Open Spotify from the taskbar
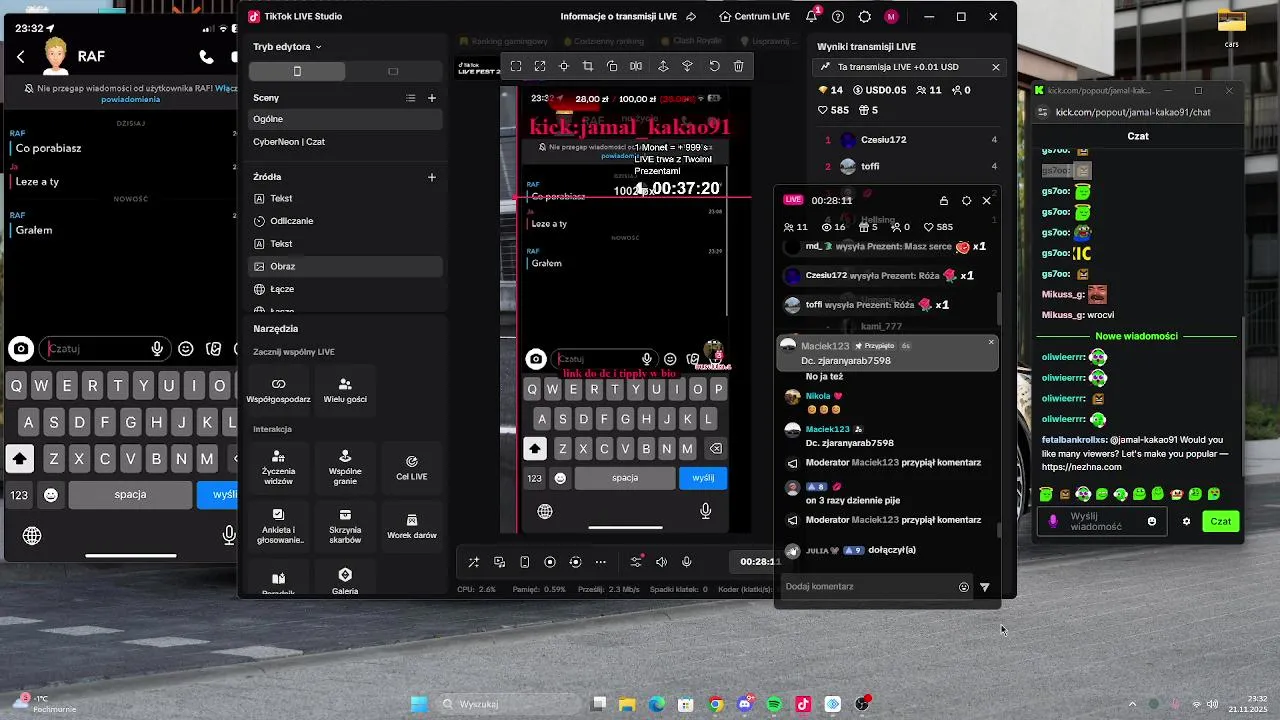The width and height of the screenshot is (1280, 720). 774,704
